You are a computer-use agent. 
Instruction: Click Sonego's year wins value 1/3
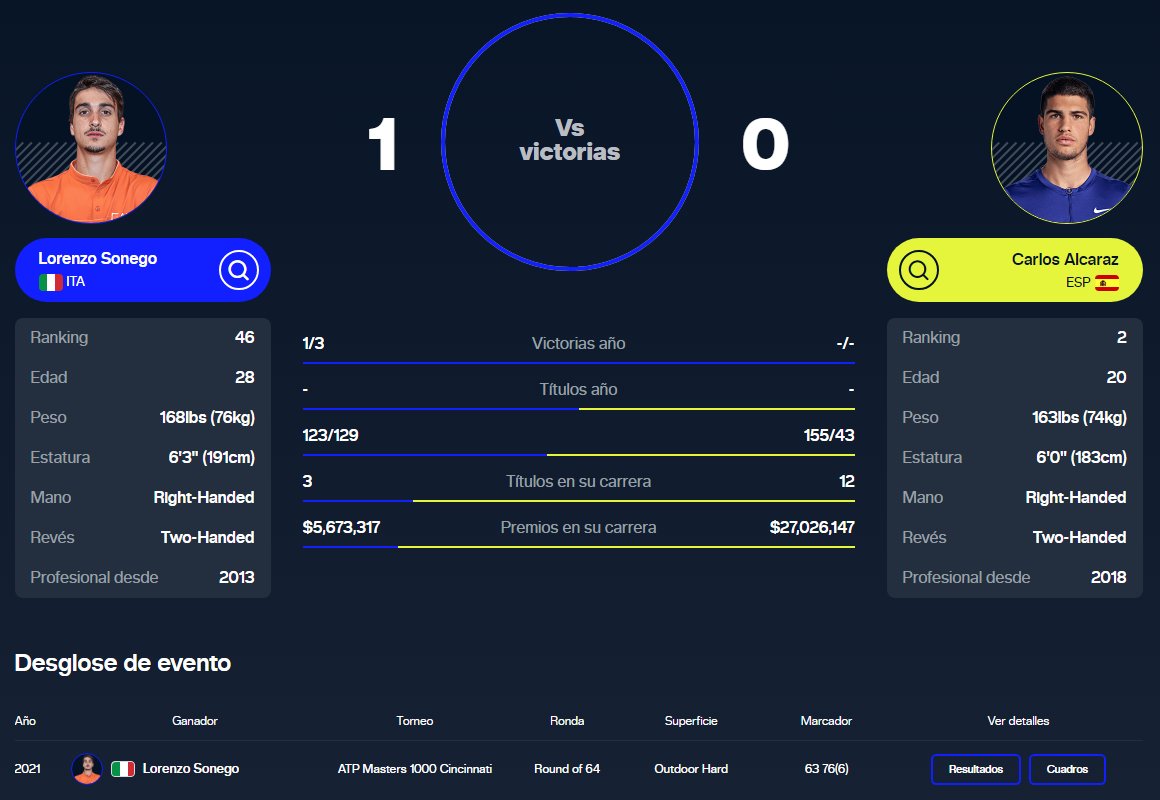[313, 343]
